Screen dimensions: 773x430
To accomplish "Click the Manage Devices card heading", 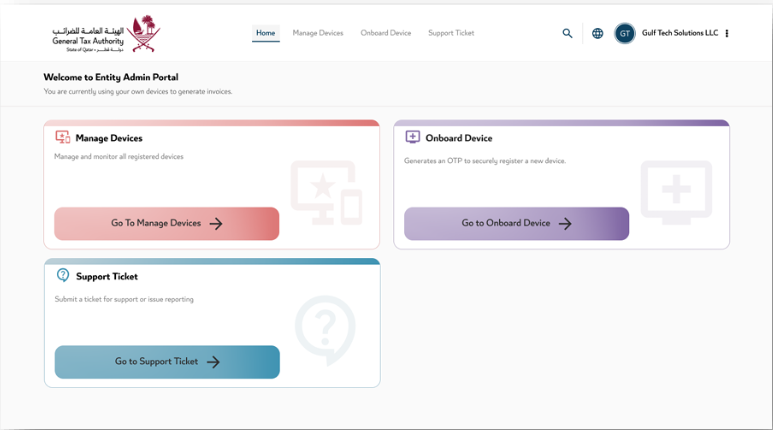I will [109, 138].
